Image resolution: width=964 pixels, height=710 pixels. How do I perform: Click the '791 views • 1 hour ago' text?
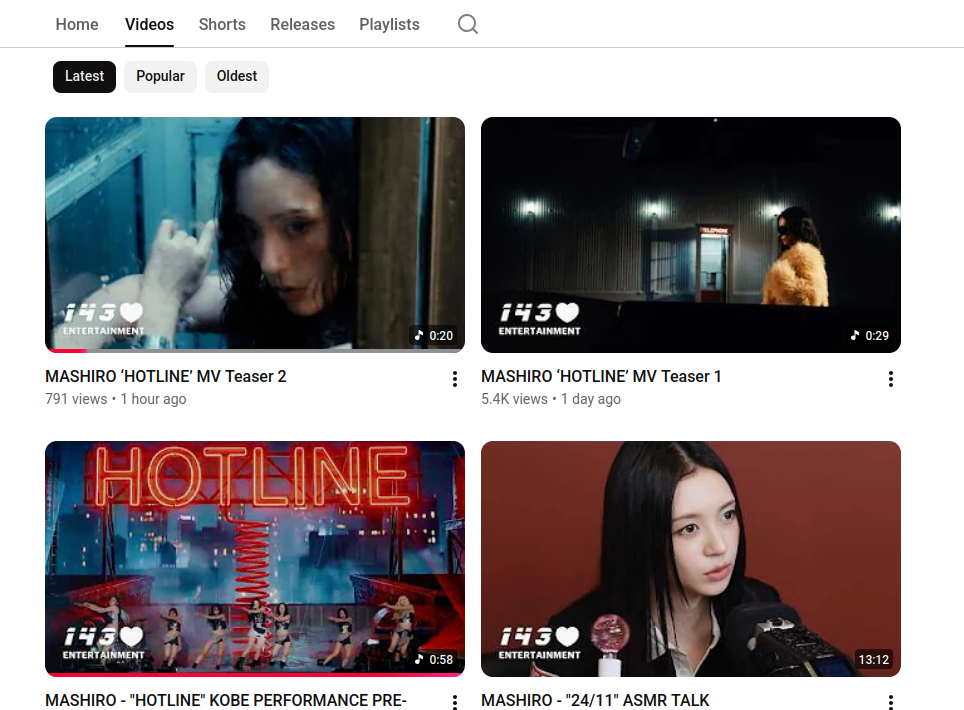[x=116, y=399]
